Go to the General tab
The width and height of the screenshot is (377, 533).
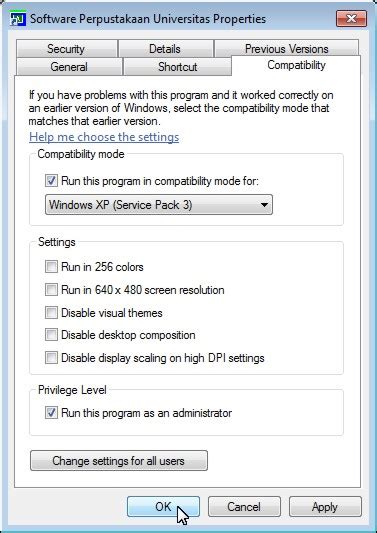(69, 67)
